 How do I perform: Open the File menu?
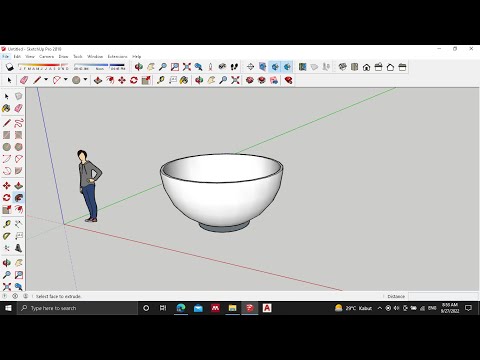coord(6,57)
